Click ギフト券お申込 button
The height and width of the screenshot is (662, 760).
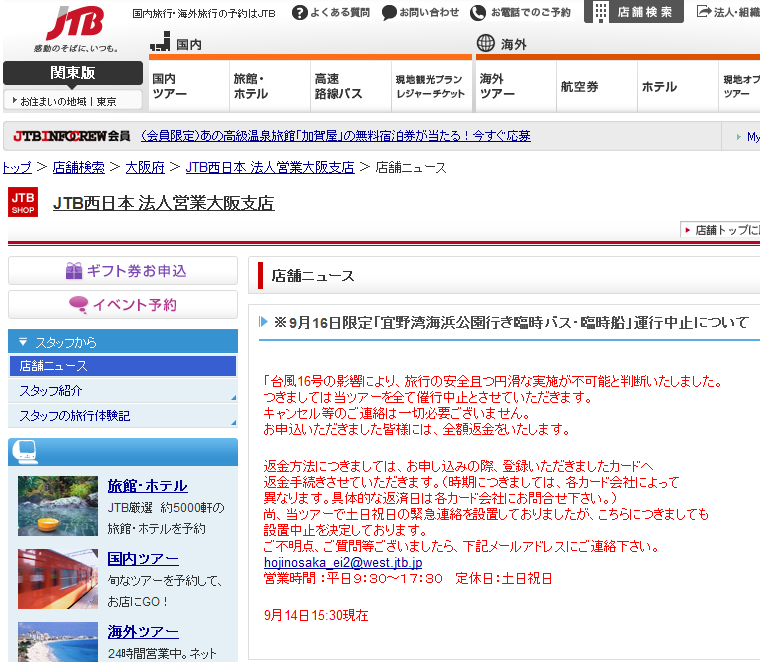coord(123,270)
